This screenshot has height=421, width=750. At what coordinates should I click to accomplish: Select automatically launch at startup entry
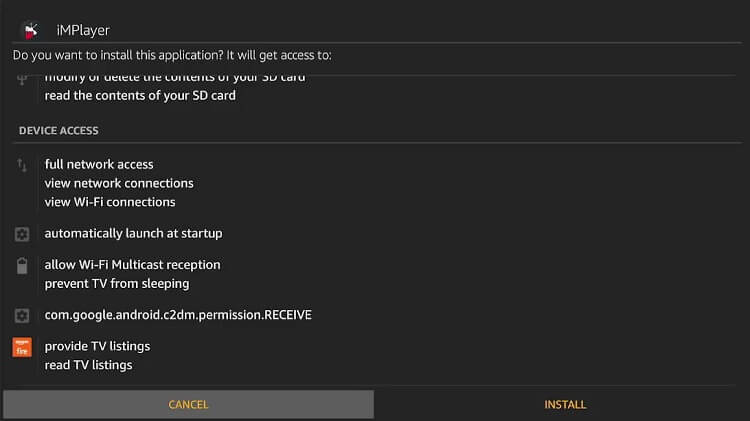[133, 233]
